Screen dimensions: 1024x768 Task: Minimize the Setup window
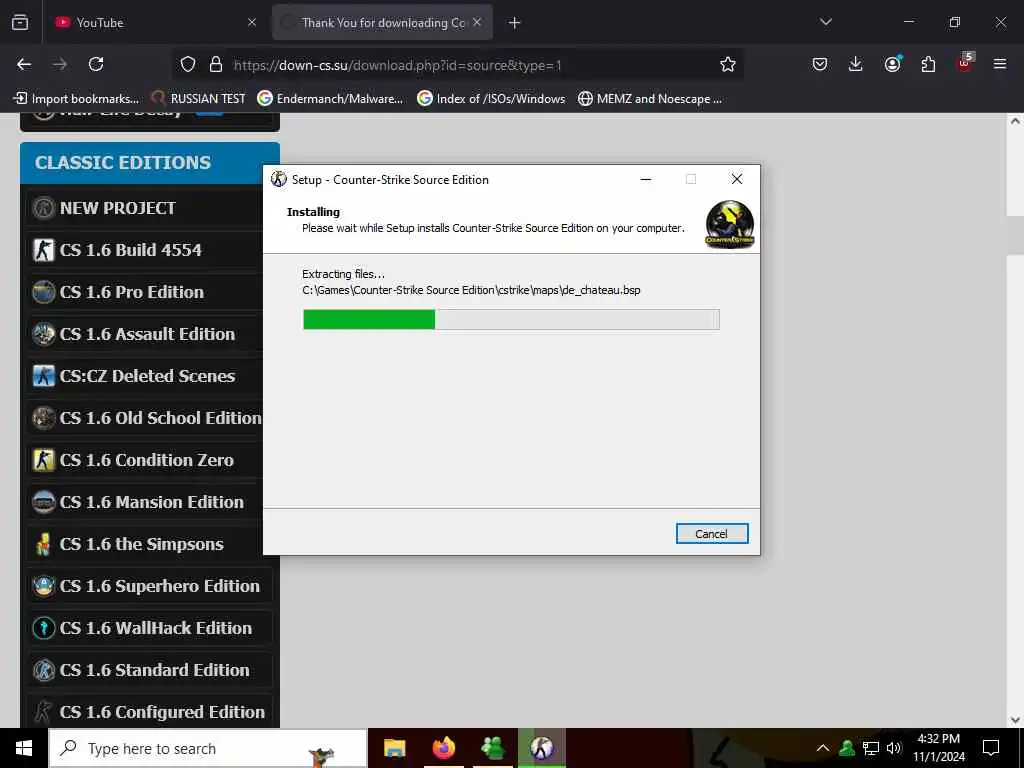pos(646,179)
